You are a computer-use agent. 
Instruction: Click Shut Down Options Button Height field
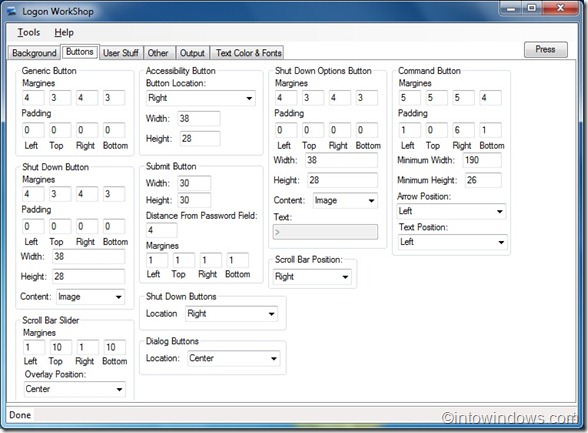pyautogui.click(x=342, y=180)
